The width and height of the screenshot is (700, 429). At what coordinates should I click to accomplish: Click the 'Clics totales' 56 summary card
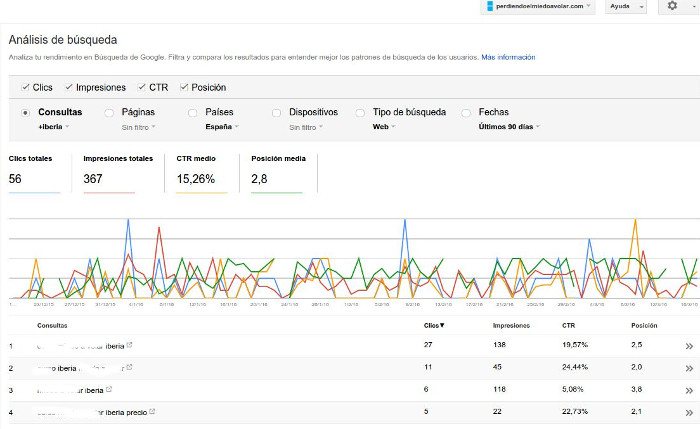point(34,174)
